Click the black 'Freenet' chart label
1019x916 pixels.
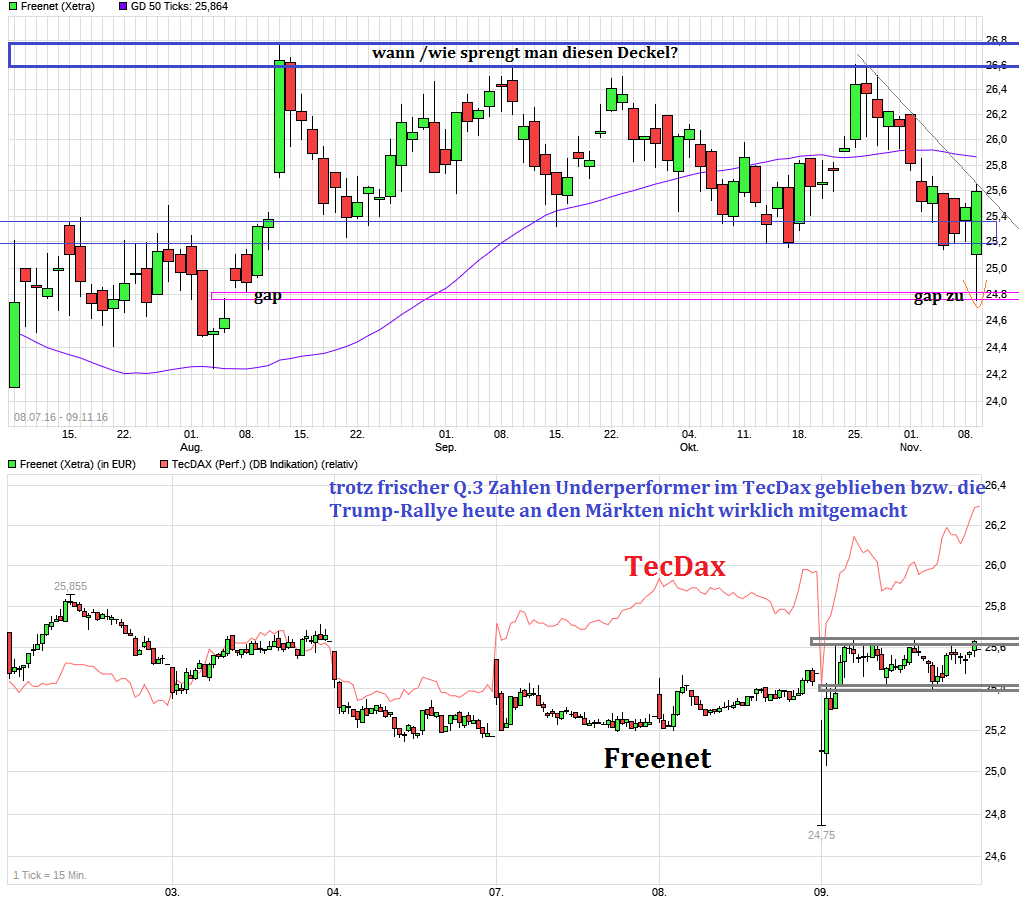pos(657,758)
